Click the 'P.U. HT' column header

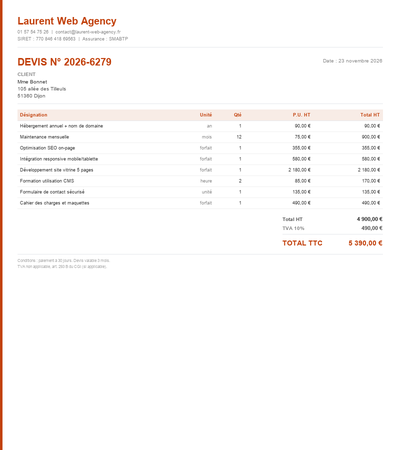coord(301,115)
